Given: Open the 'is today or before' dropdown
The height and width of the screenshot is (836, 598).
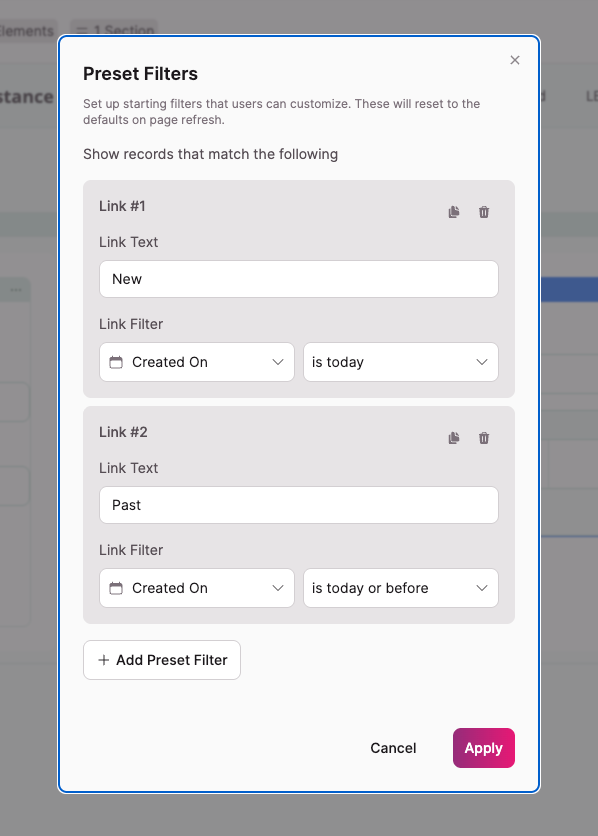Looking at the screenshot, I should point(401,588).
